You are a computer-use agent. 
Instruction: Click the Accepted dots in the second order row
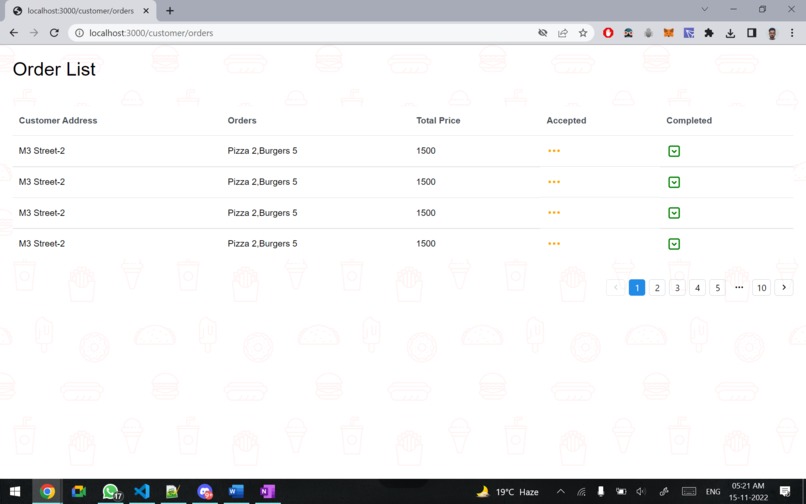point(554,182)
